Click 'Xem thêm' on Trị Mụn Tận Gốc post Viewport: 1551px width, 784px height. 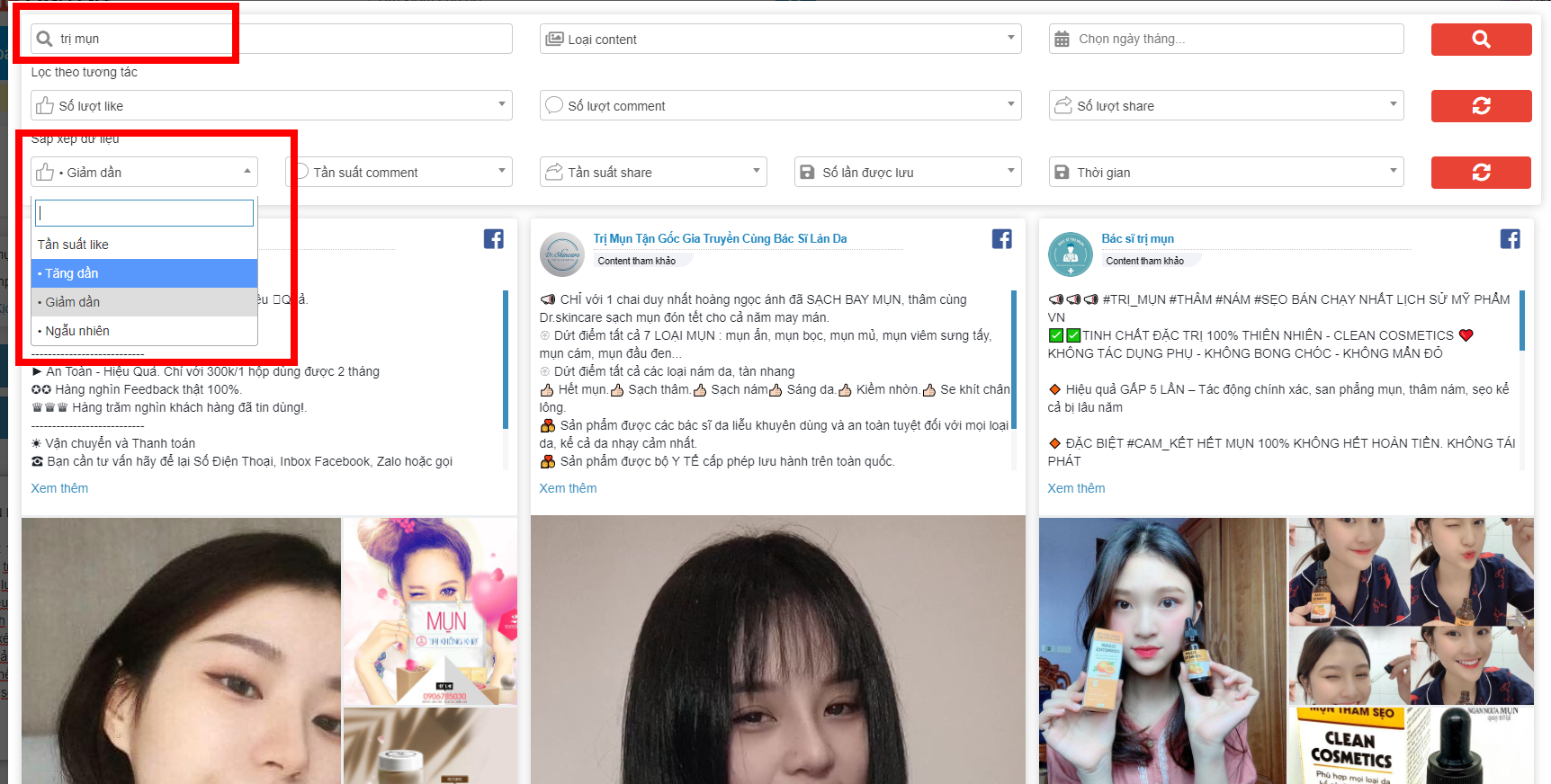(568, 488)
